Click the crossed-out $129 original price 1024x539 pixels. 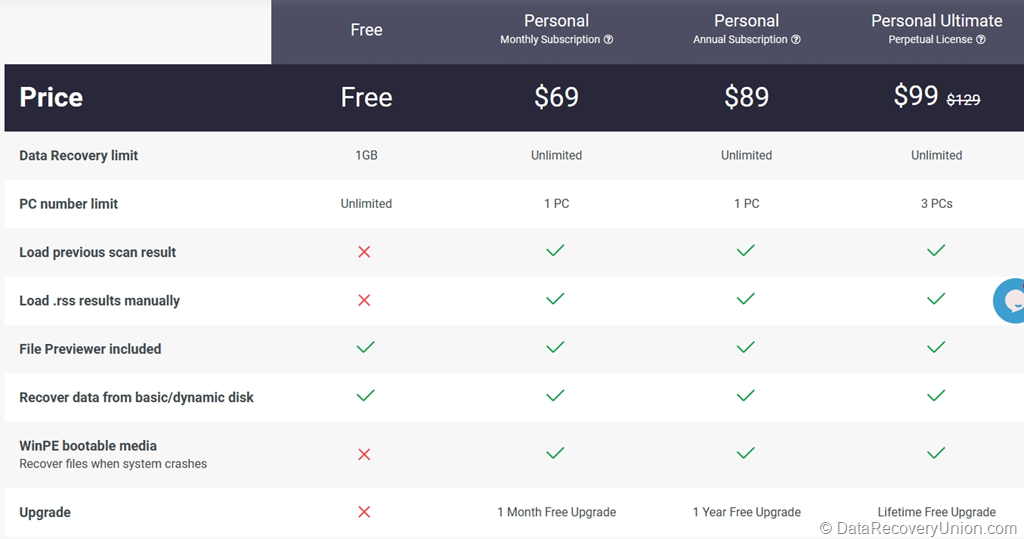tap(963, 99)
